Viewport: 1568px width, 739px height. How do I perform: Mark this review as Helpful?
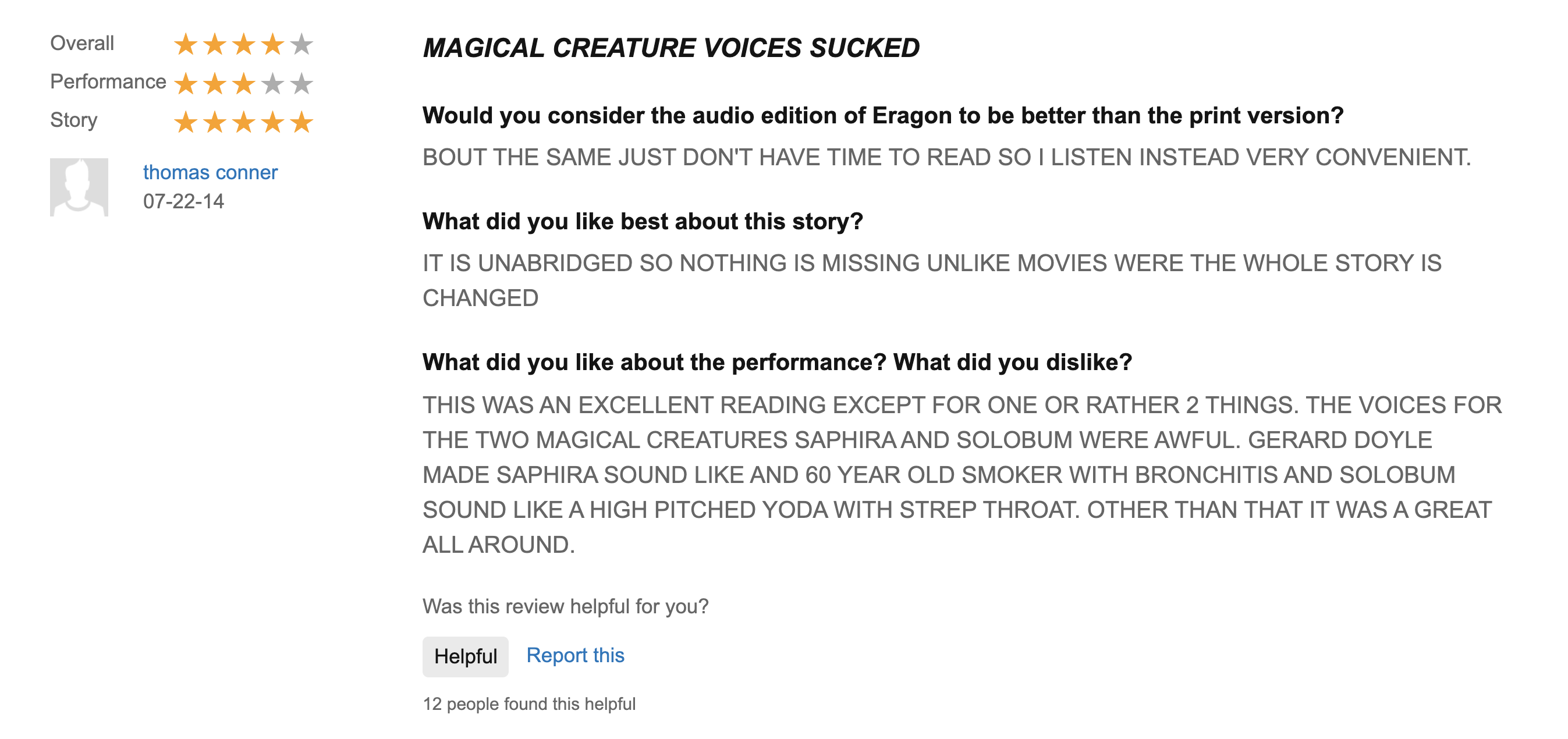[465, 656]
